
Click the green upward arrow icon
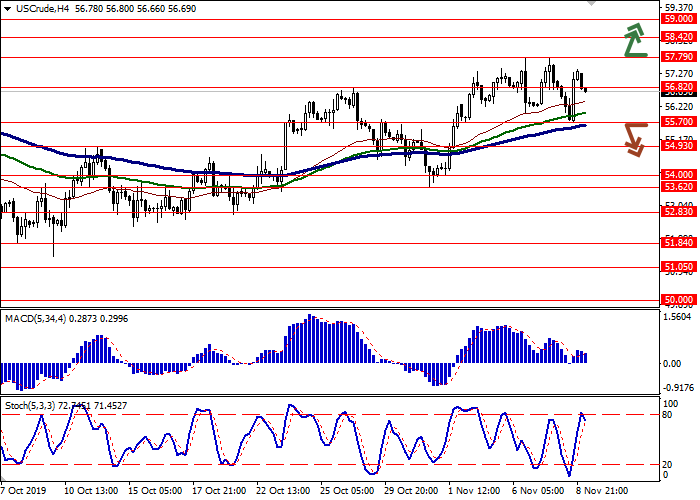(x=634, y=39)
